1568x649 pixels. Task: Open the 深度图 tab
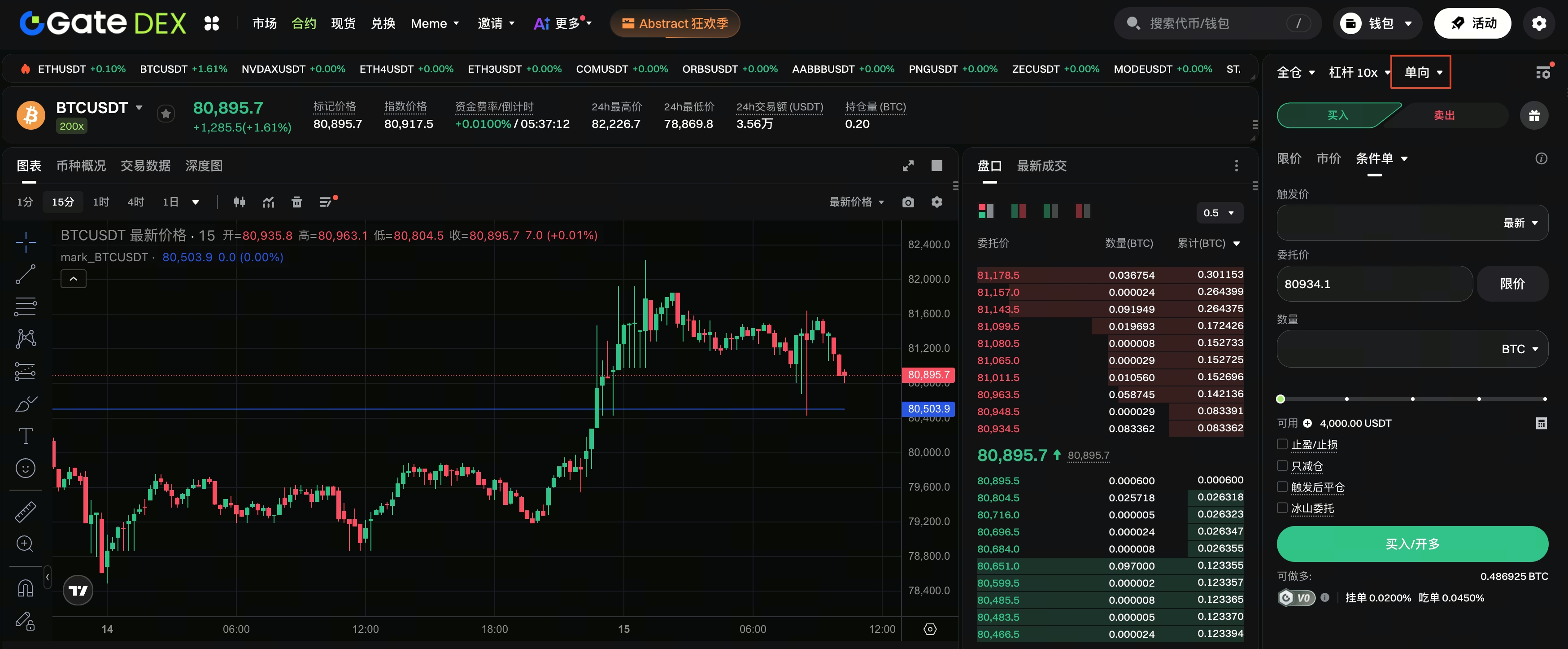click(x=204, y=166)
